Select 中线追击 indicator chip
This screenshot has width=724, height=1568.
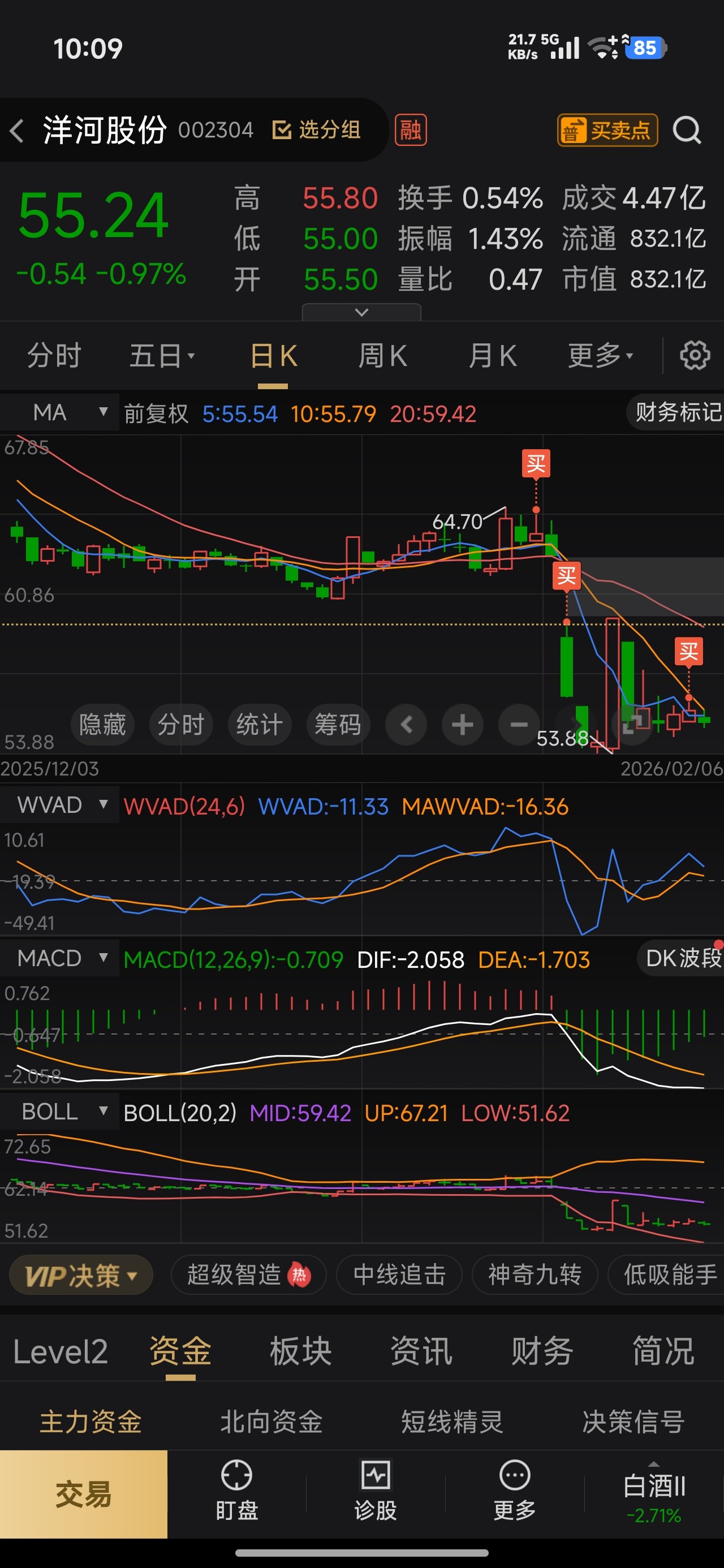coord(399,1274)
